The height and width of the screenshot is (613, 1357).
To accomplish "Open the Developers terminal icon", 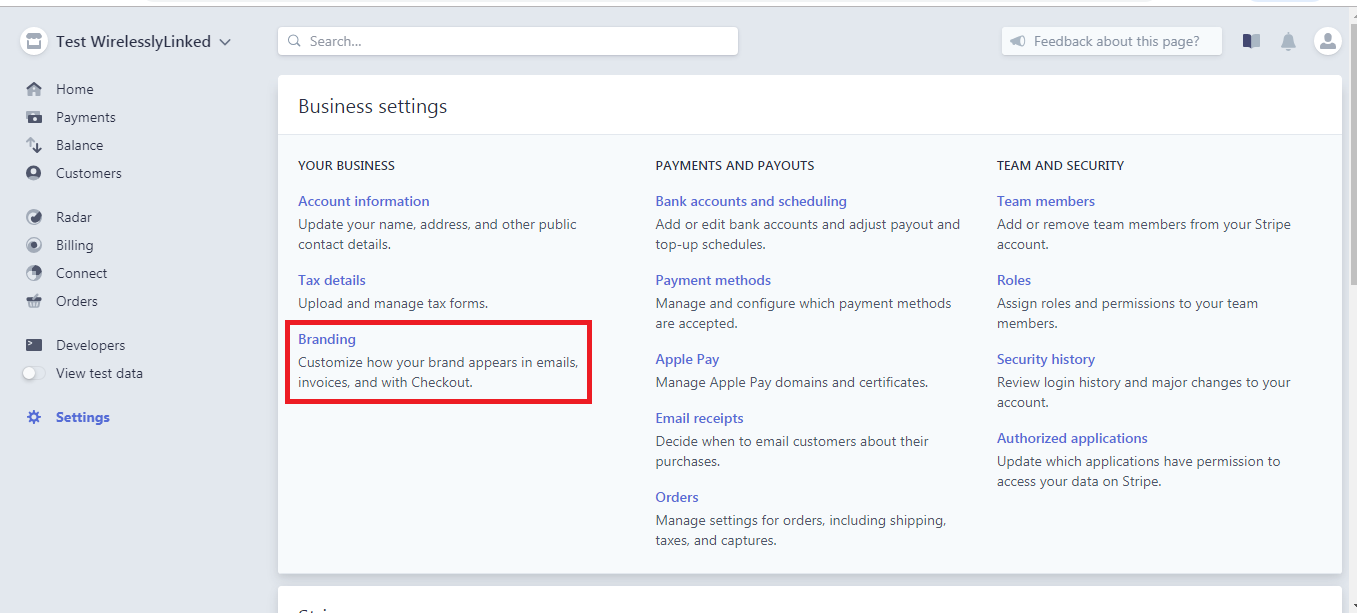I will pyautogui.click(x=34, y=345).
